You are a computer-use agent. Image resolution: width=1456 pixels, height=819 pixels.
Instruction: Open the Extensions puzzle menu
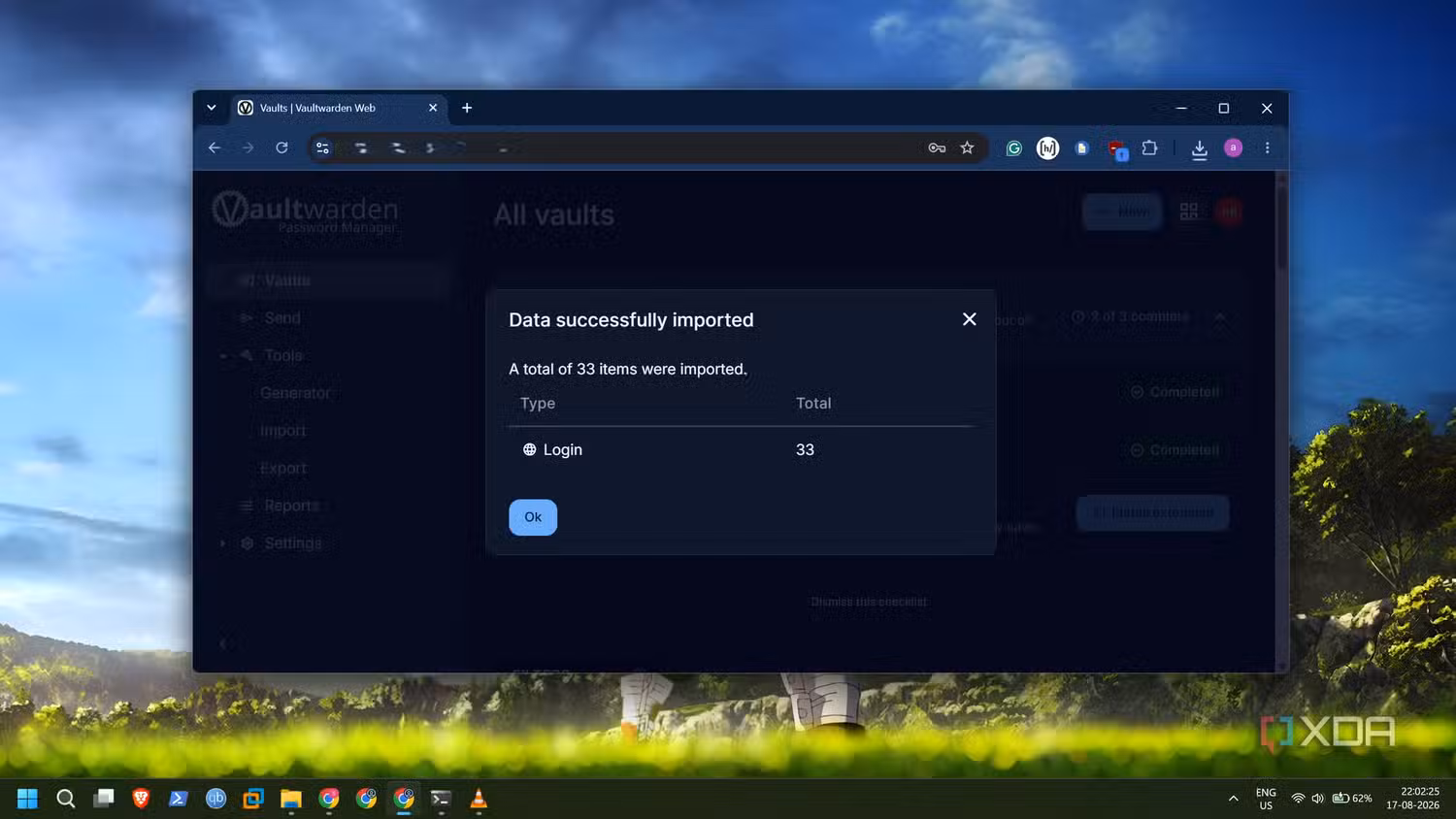(x=1149, y=147)
